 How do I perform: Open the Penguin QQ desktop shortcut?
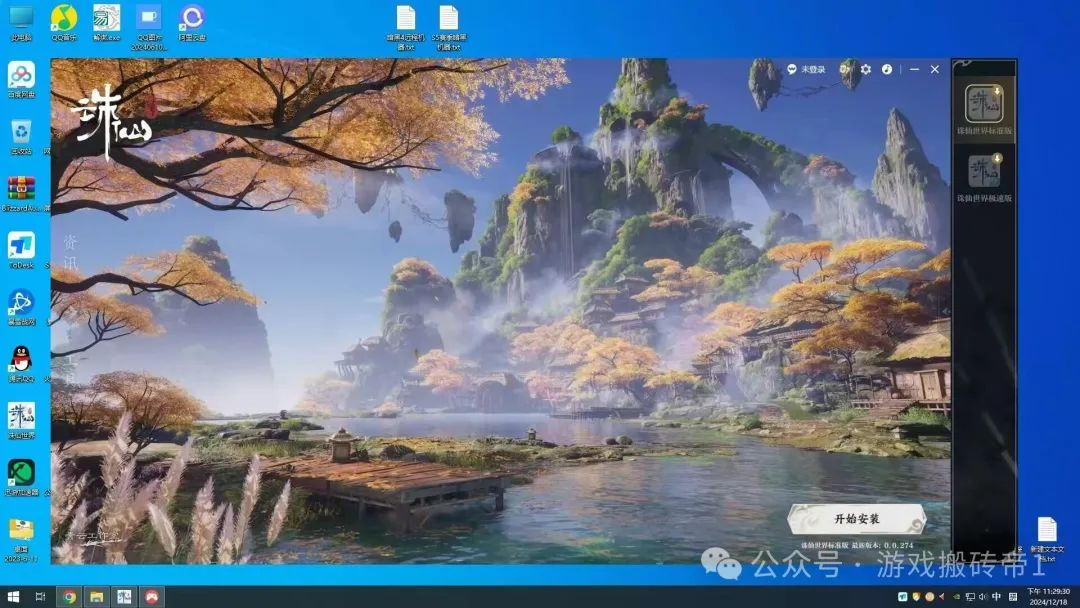coord(21,364)
